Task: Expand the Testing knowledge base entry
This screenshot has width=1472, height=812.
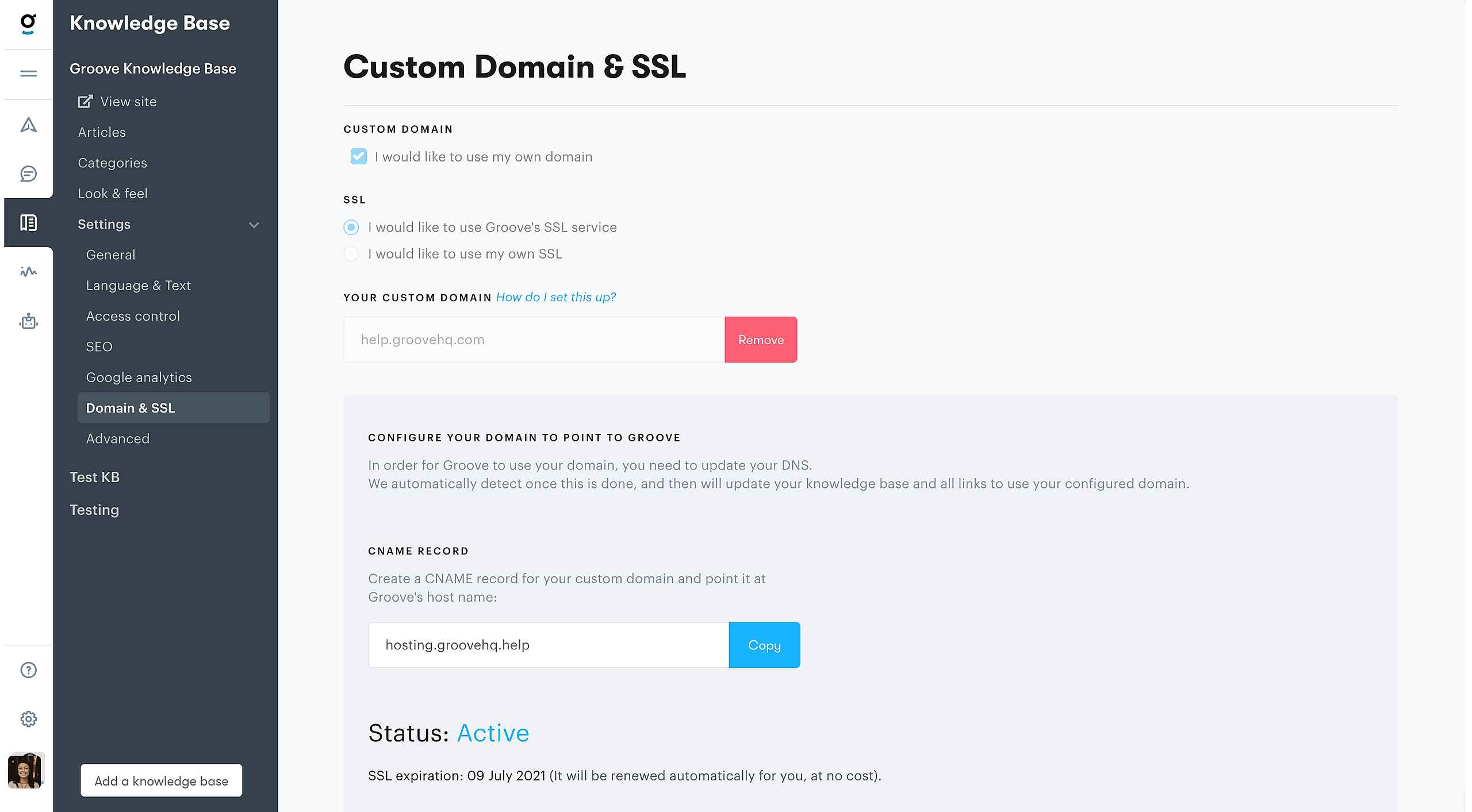Action: [x=94, y=510]
